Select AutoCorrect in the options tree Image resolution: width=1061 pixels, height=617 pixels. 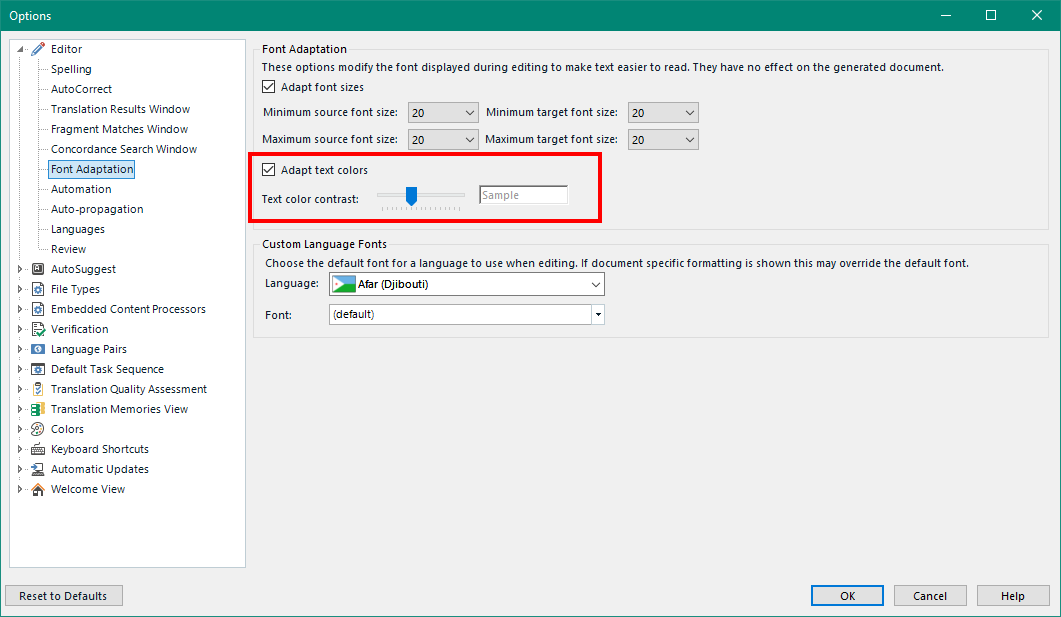click(x=81, y=89)
